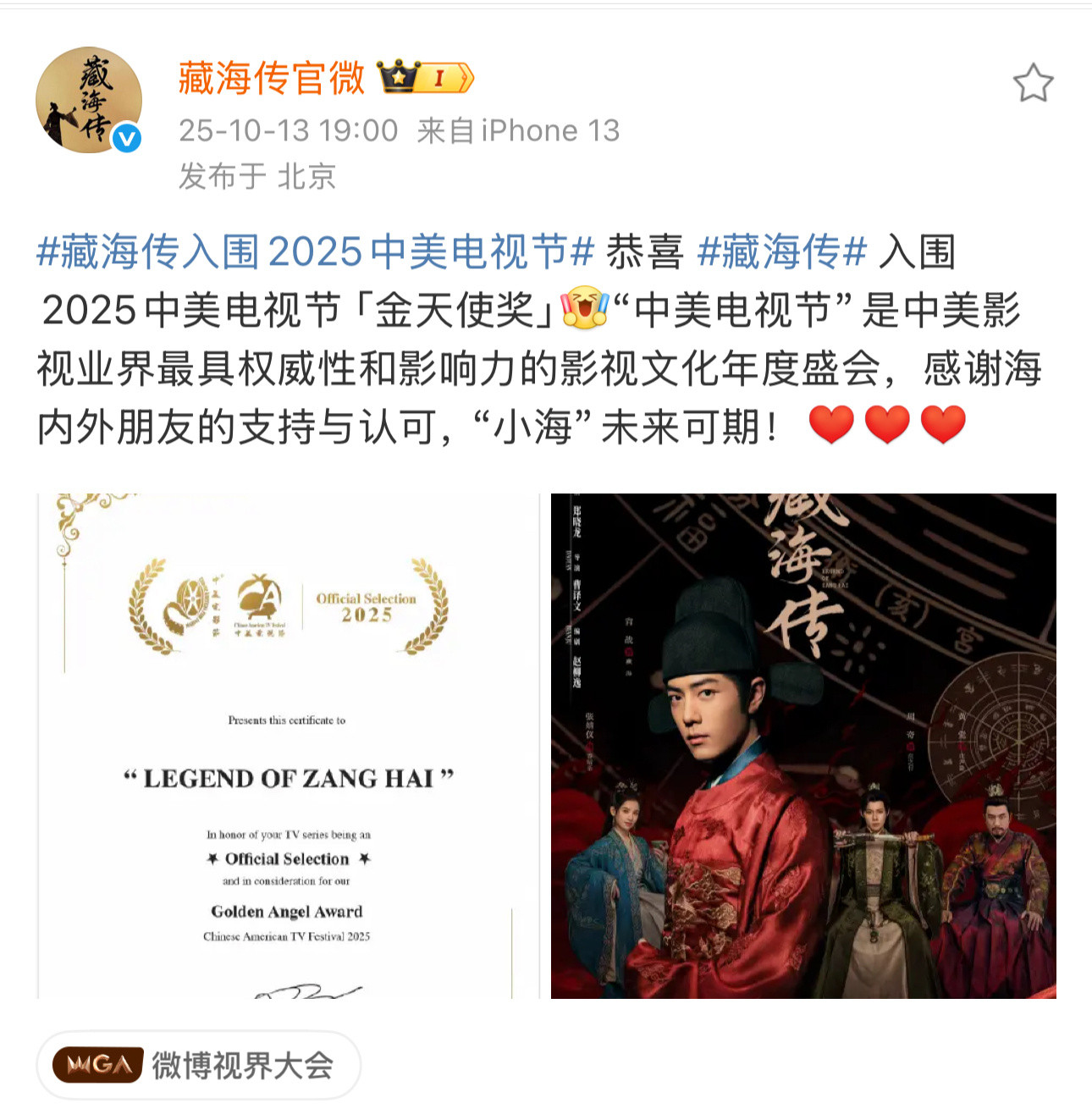Click the crown membership level badge
Screen dimensions: 1092x1114
[x=425, y=78]
